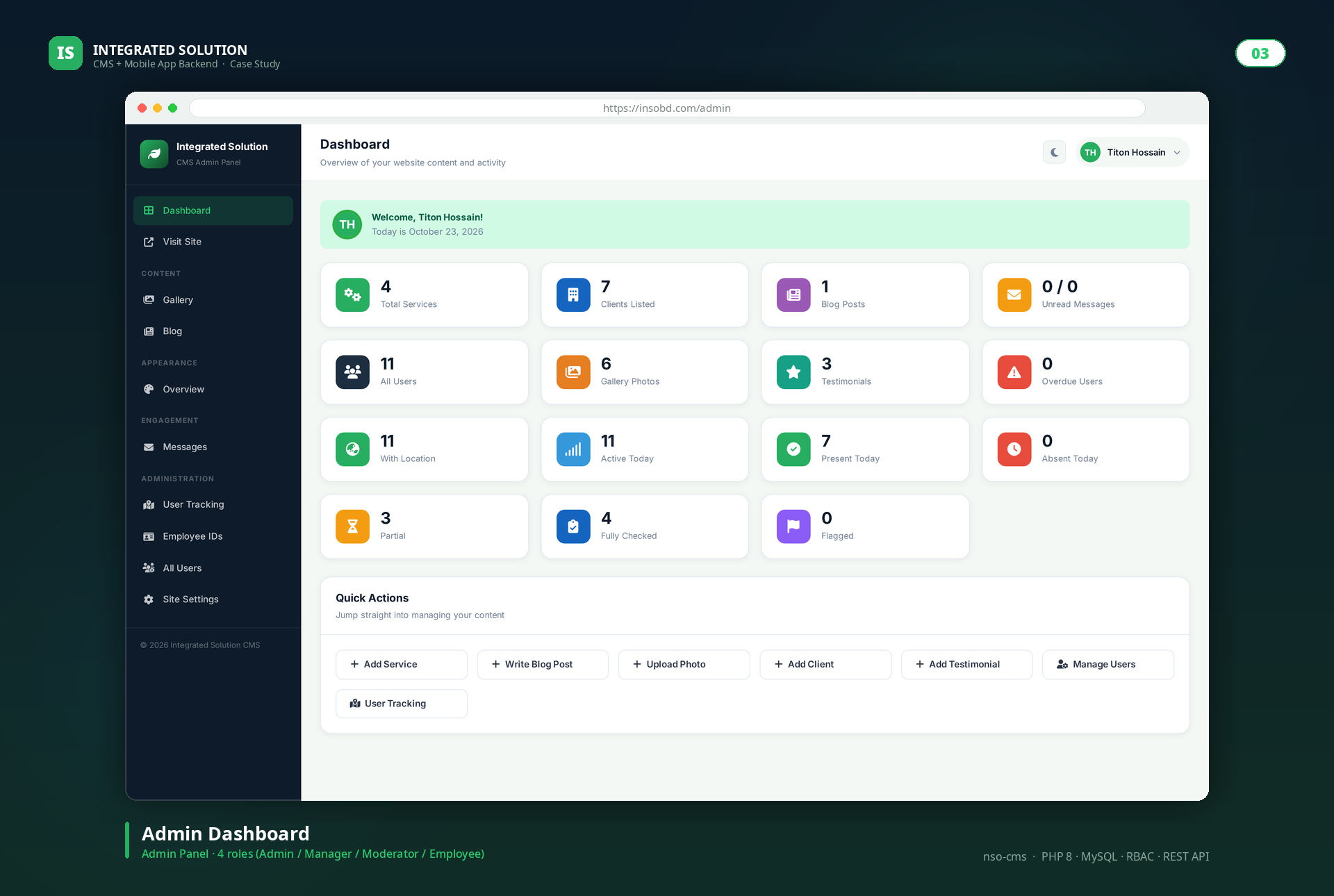Click the 'Present Today' label
The height and width of the screenshot is (896, 1334).
850,458
